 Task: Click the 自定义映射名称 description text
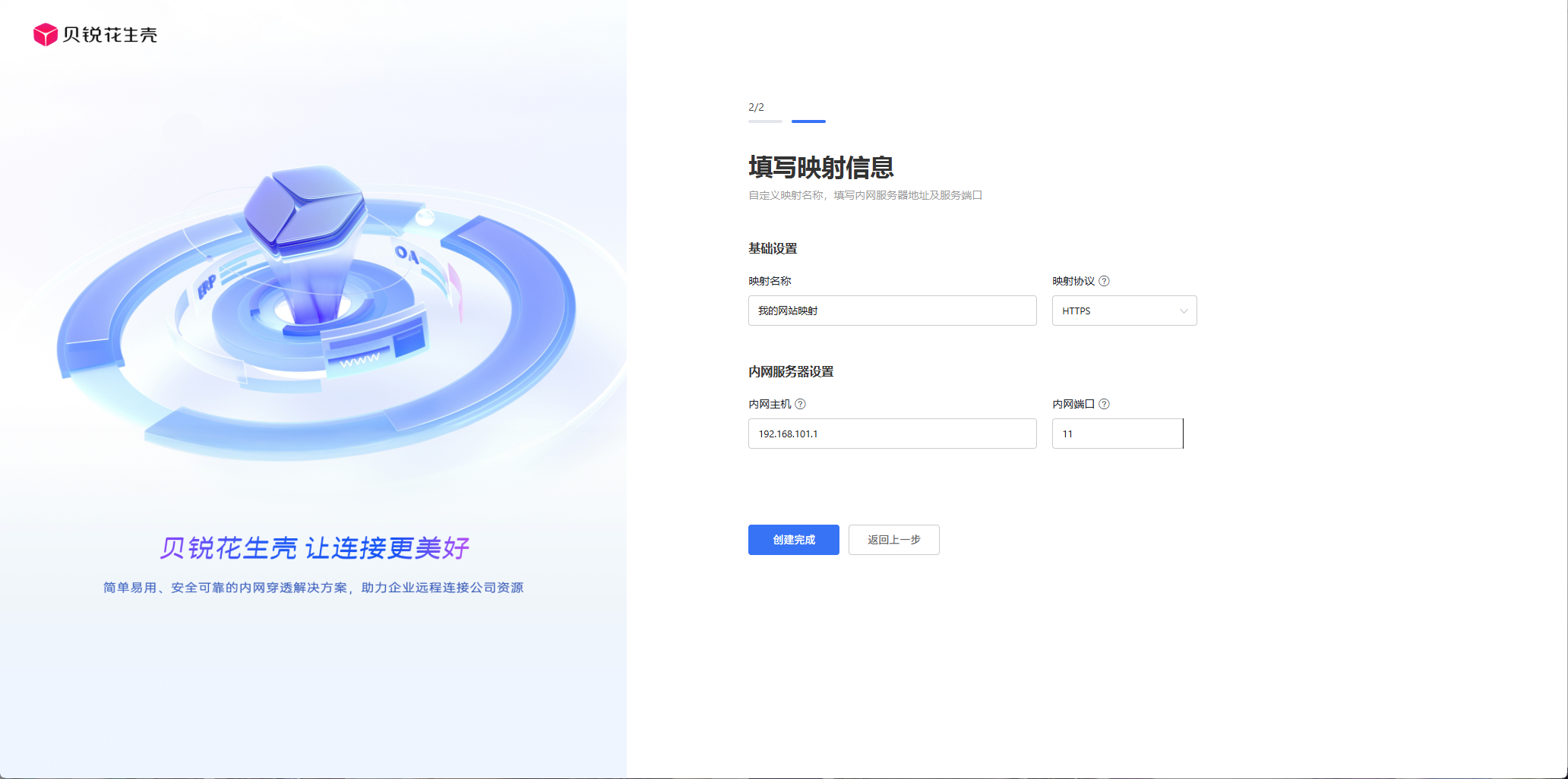[x=865, y=195]
